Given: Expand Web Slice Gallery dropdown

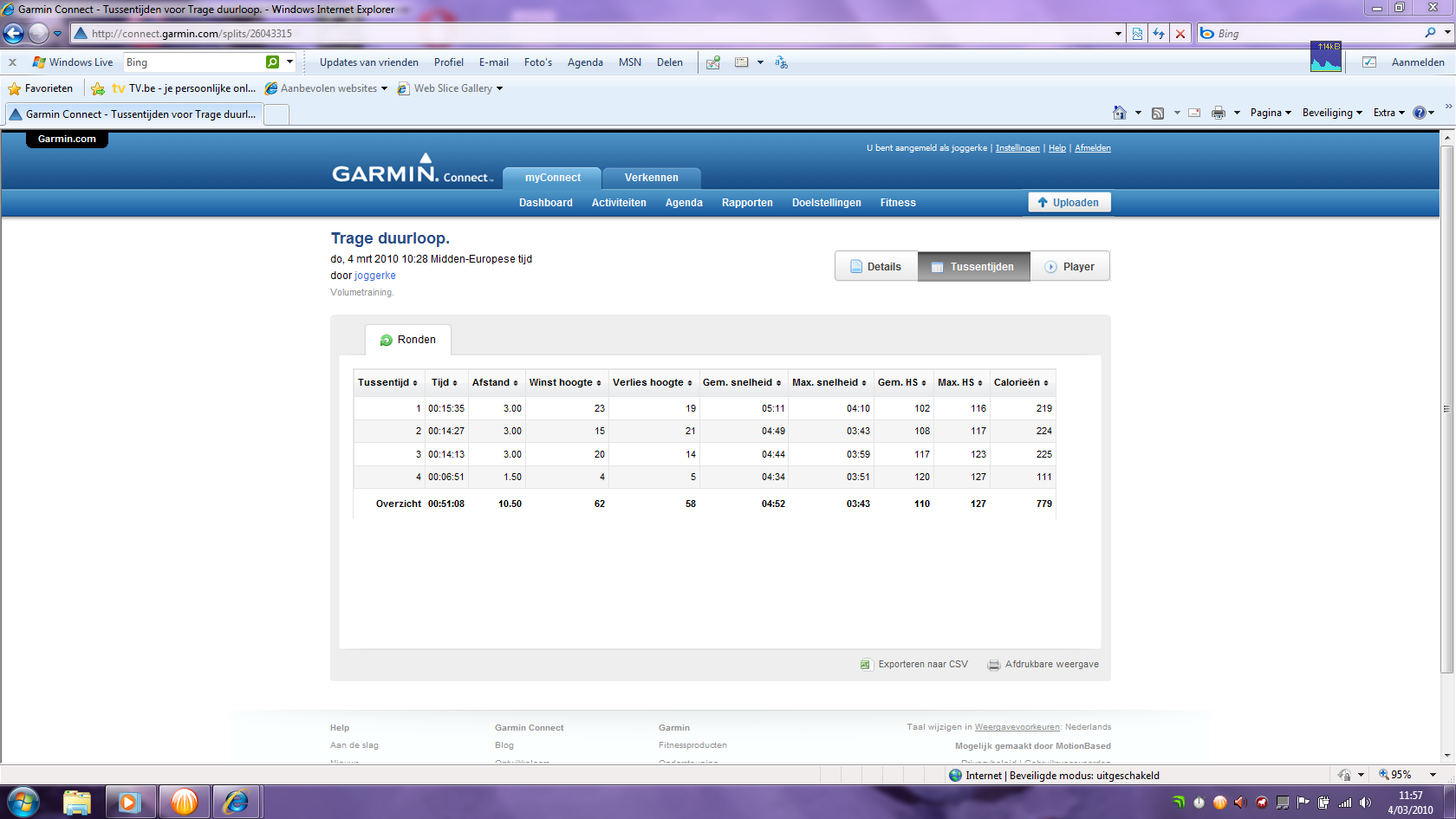Looking at the screenshot, I should (x=499, y=88).
